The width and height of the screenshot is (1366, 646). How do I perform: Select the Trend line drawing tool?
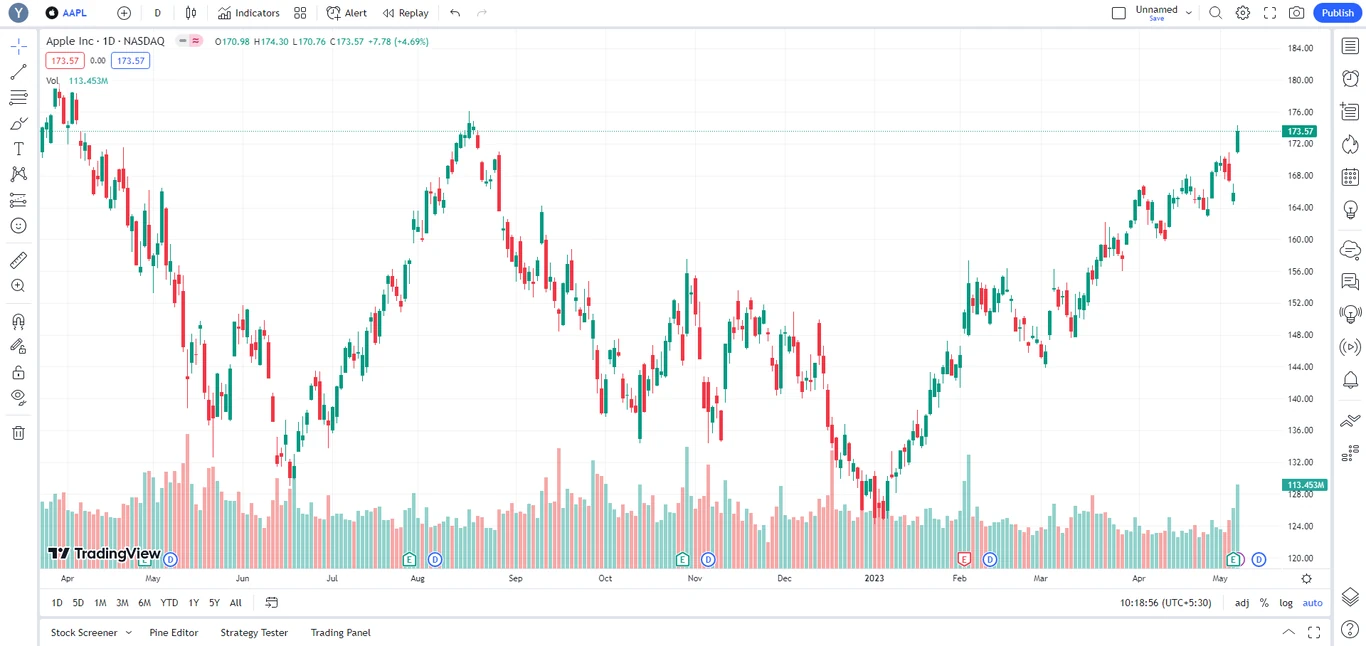18,72
